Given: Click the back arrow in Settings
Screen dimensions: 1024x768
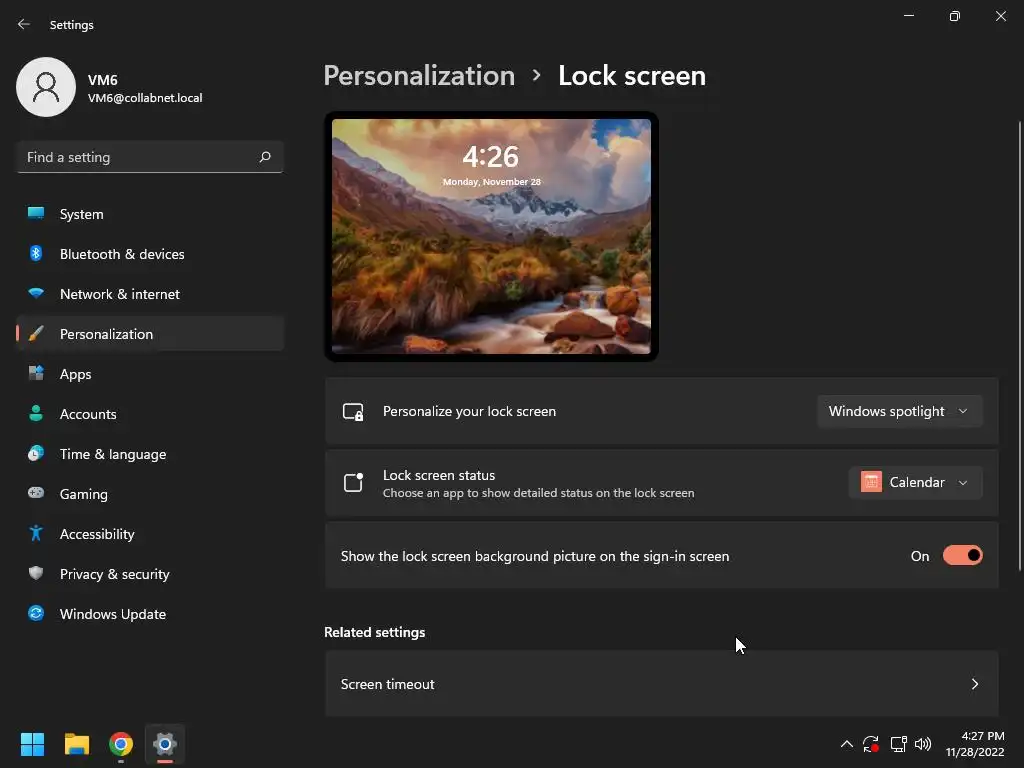Looking at the screenshot, I should point(24,24).
